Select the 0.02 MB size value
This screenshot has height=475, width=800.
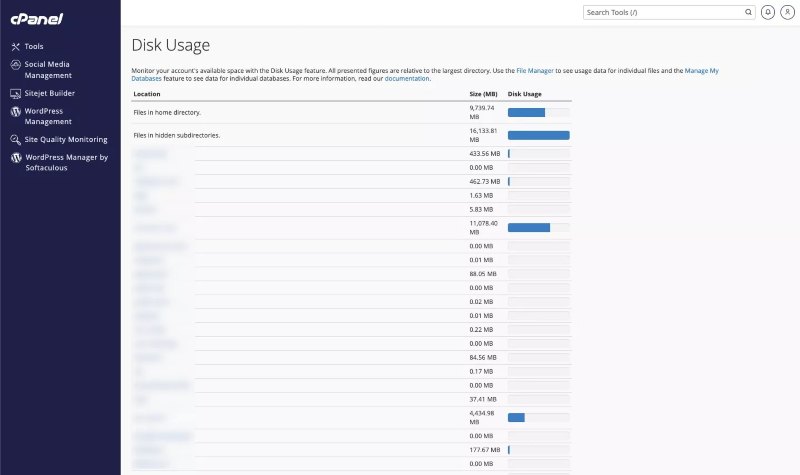pyautogui.click(x=481, y=302)
